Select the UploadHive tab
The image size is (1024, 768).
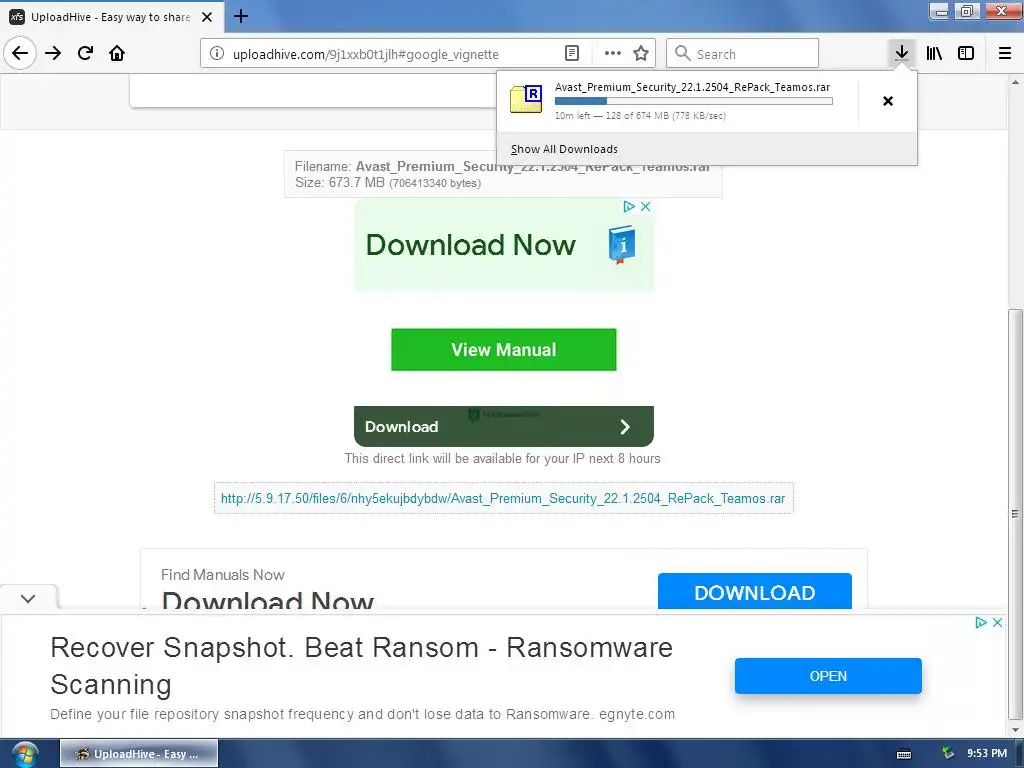(112, 17)
